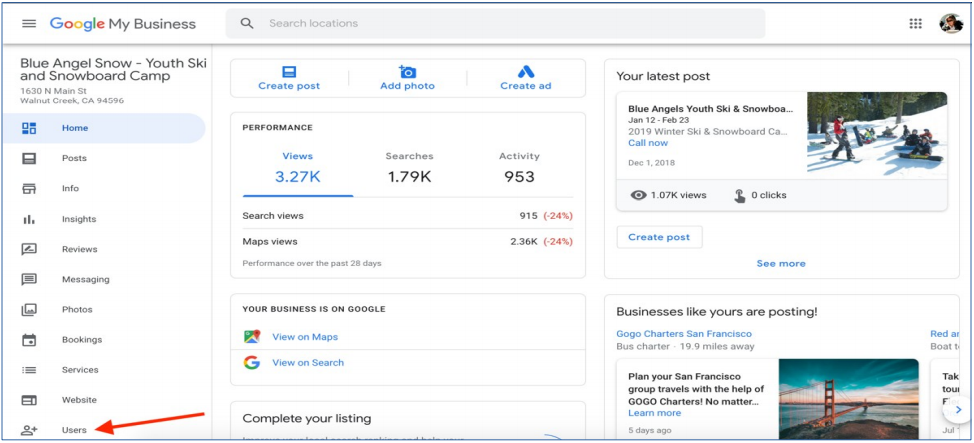Image resolution: width=974 pixels, height=443 pixels.
Task: Go to Posts in sidebar
Action: [74, 158]
